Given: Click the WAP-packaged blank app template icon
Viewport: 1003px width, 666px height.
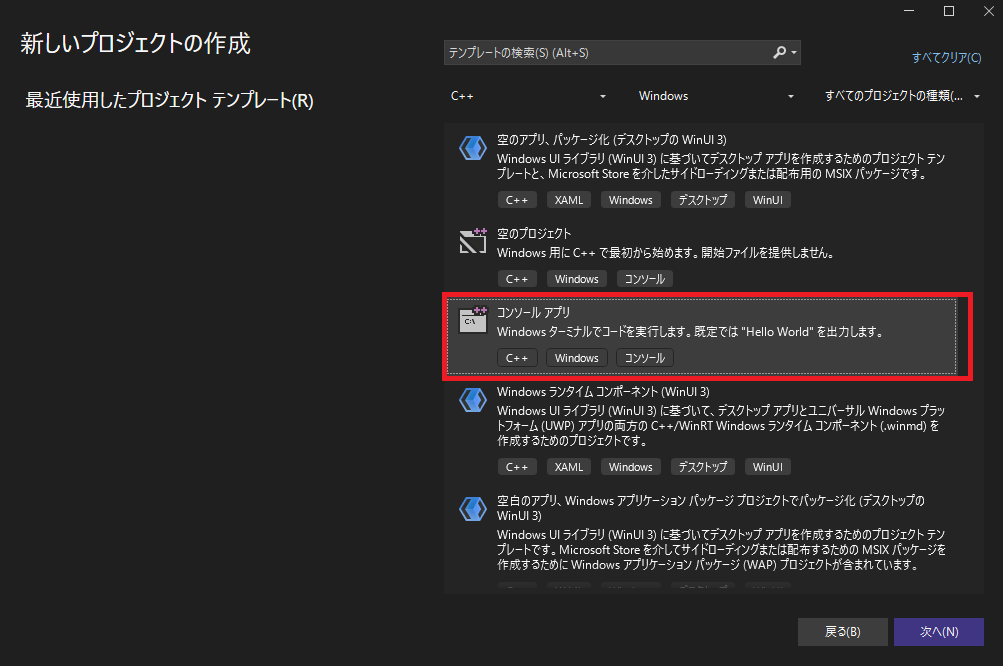Looking at the screenshot, I should (x=472, y=508).
